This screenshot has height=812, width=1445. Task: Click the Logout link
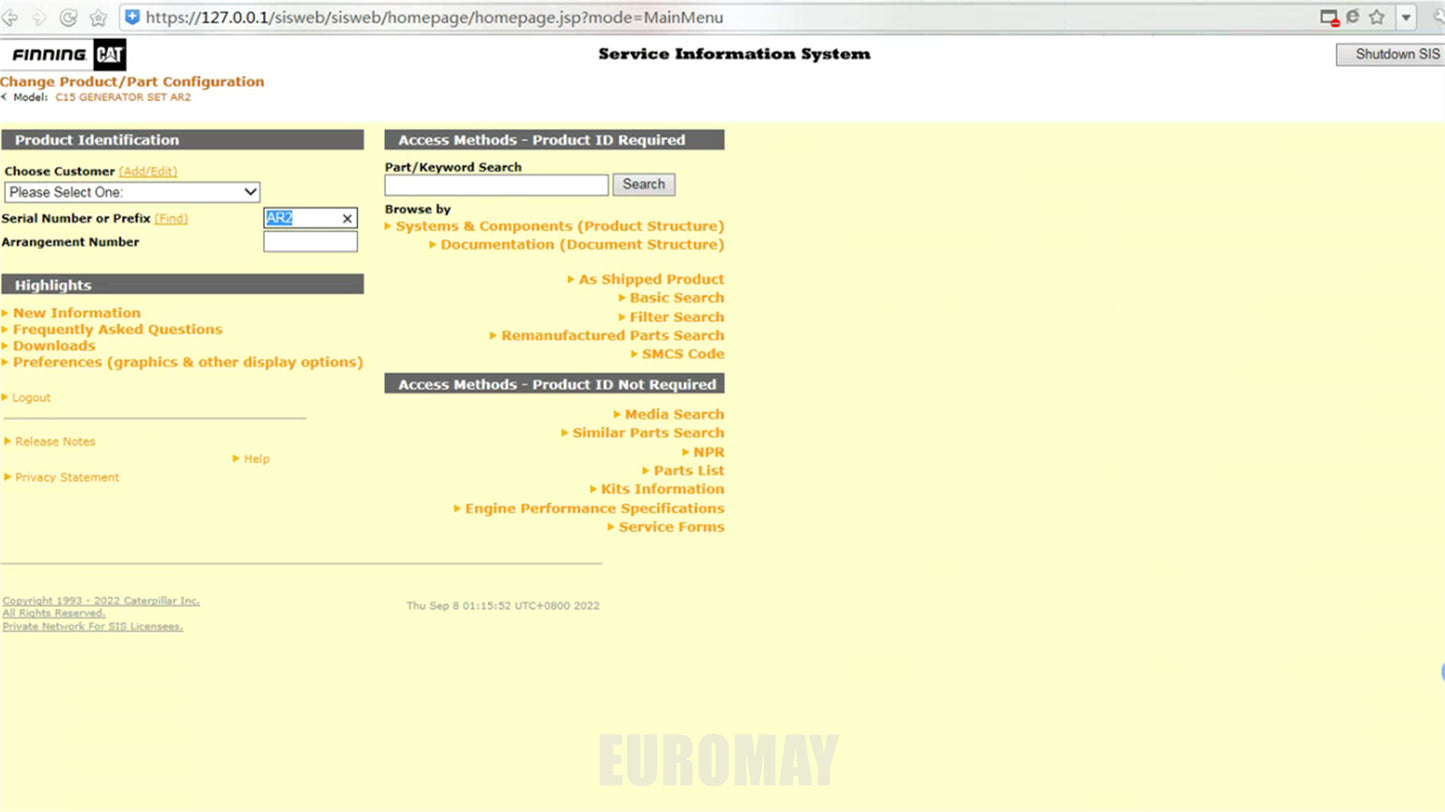point(31,398)
